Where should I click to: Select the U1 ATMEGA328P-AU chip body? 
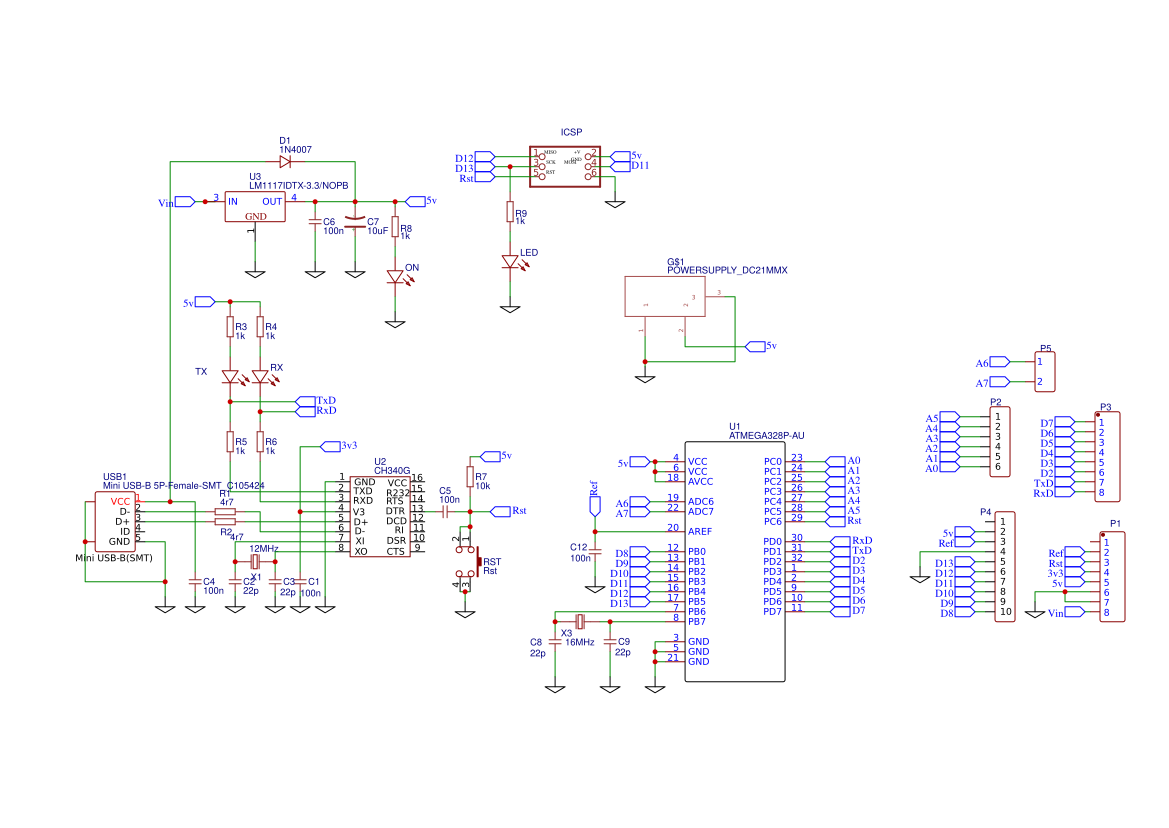[735, 561]
